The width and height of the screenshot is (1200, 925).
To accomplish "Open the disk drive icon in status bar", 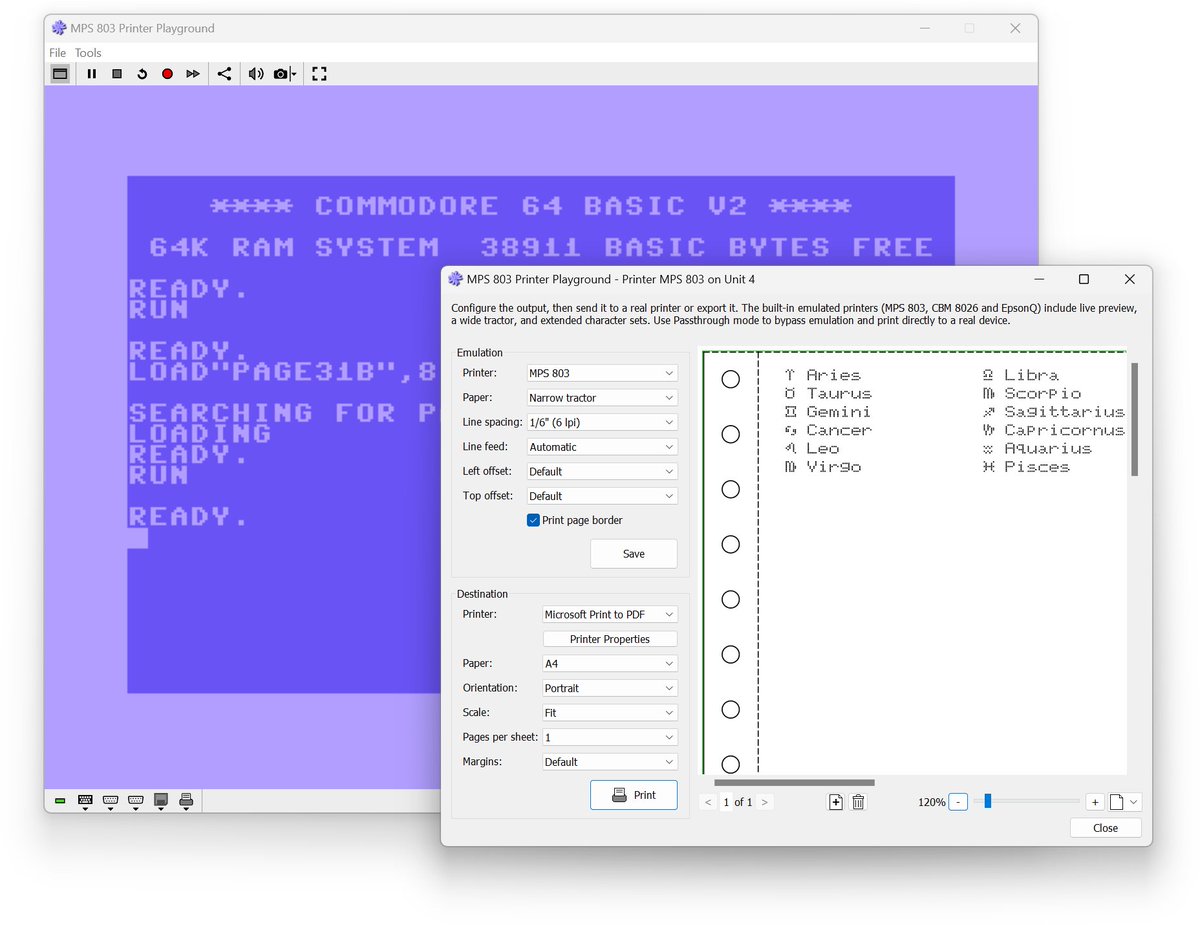I will (160, 801).
